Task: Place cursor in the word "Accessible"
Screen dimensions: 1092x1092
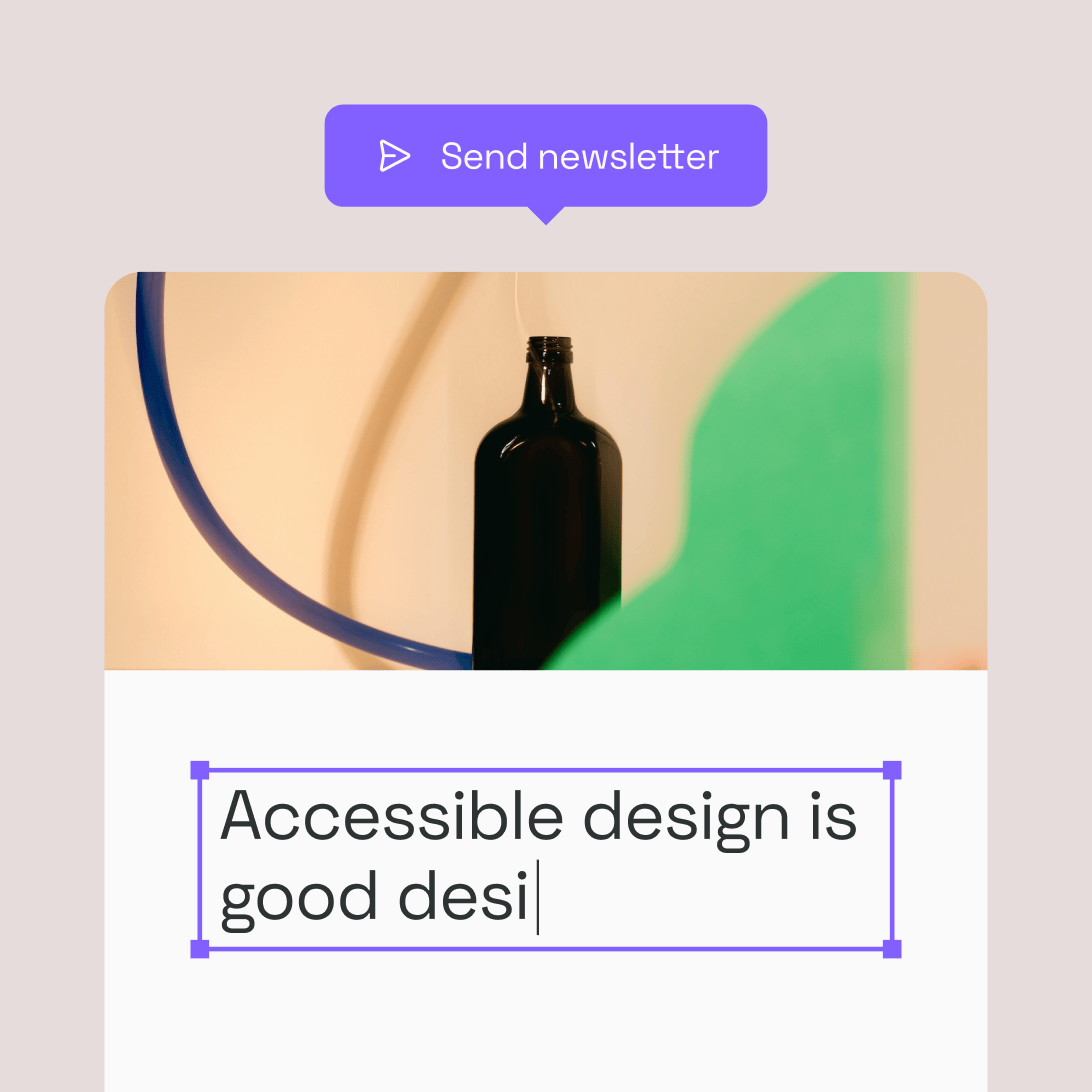Action: 391,815
